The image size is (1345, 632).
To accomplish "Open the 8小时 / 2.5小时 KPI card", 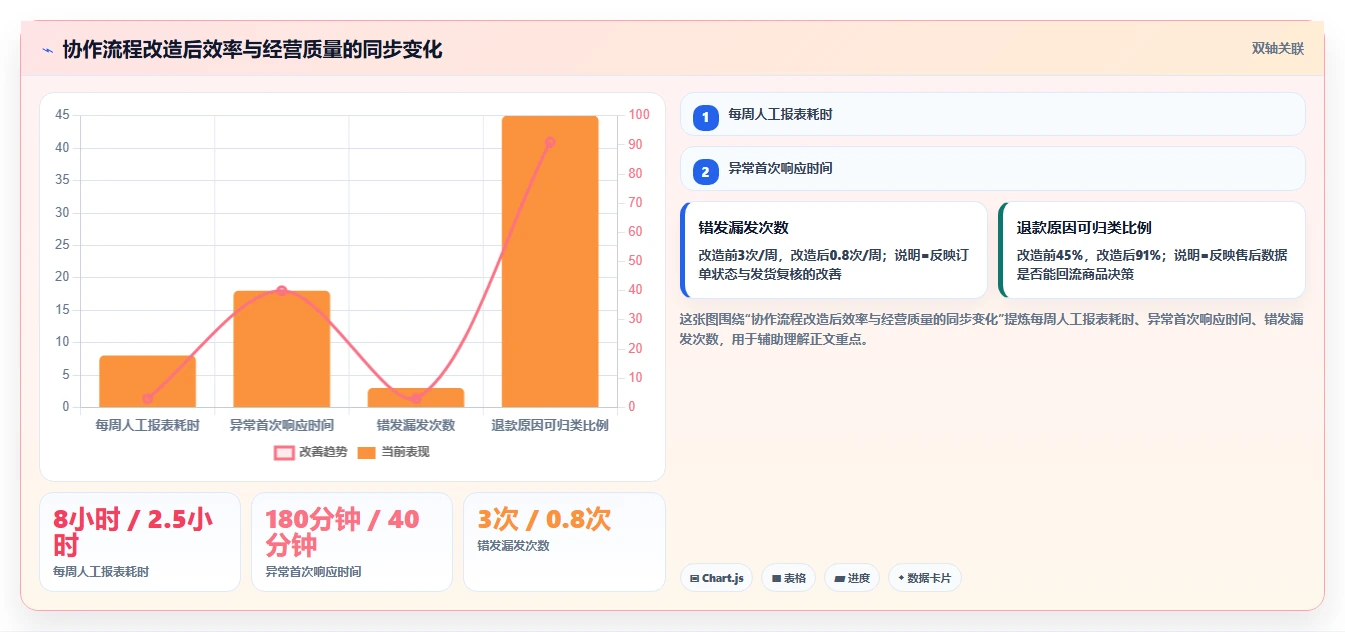I will 140,542.
